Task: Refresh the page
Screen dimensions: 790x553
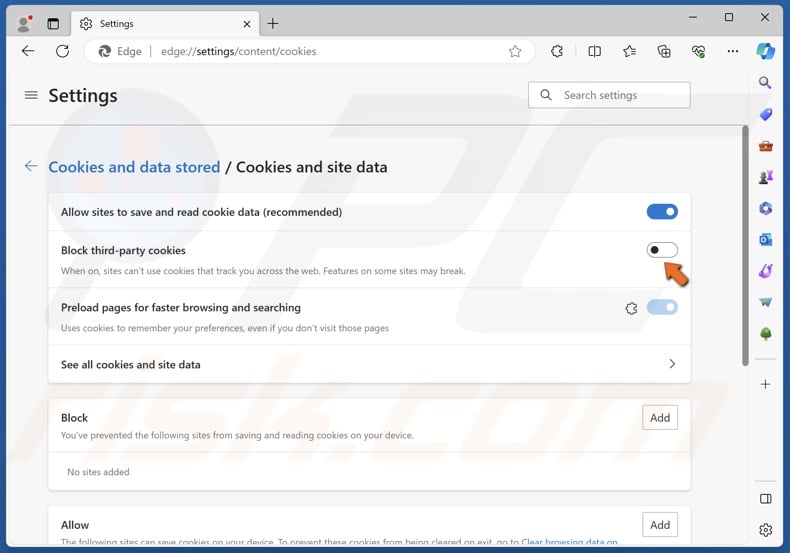Action: tap(62, 51)
